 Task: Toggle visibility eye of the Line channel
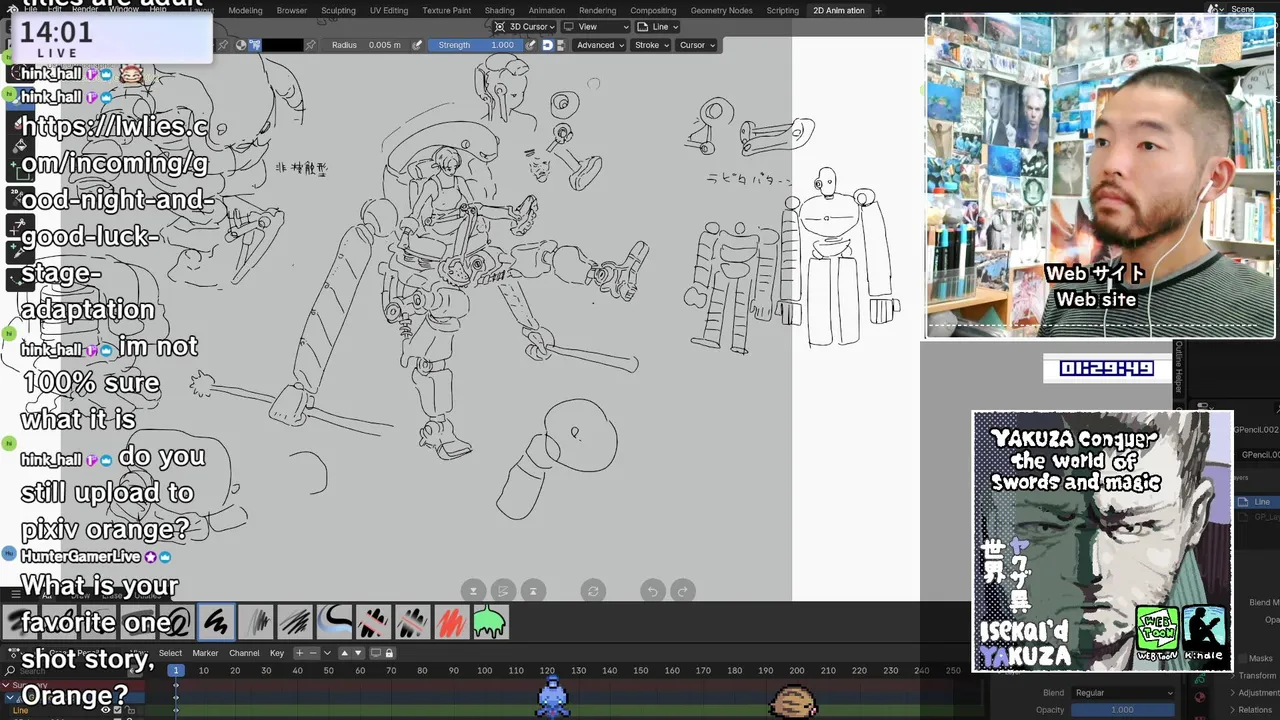pos(105,710)
